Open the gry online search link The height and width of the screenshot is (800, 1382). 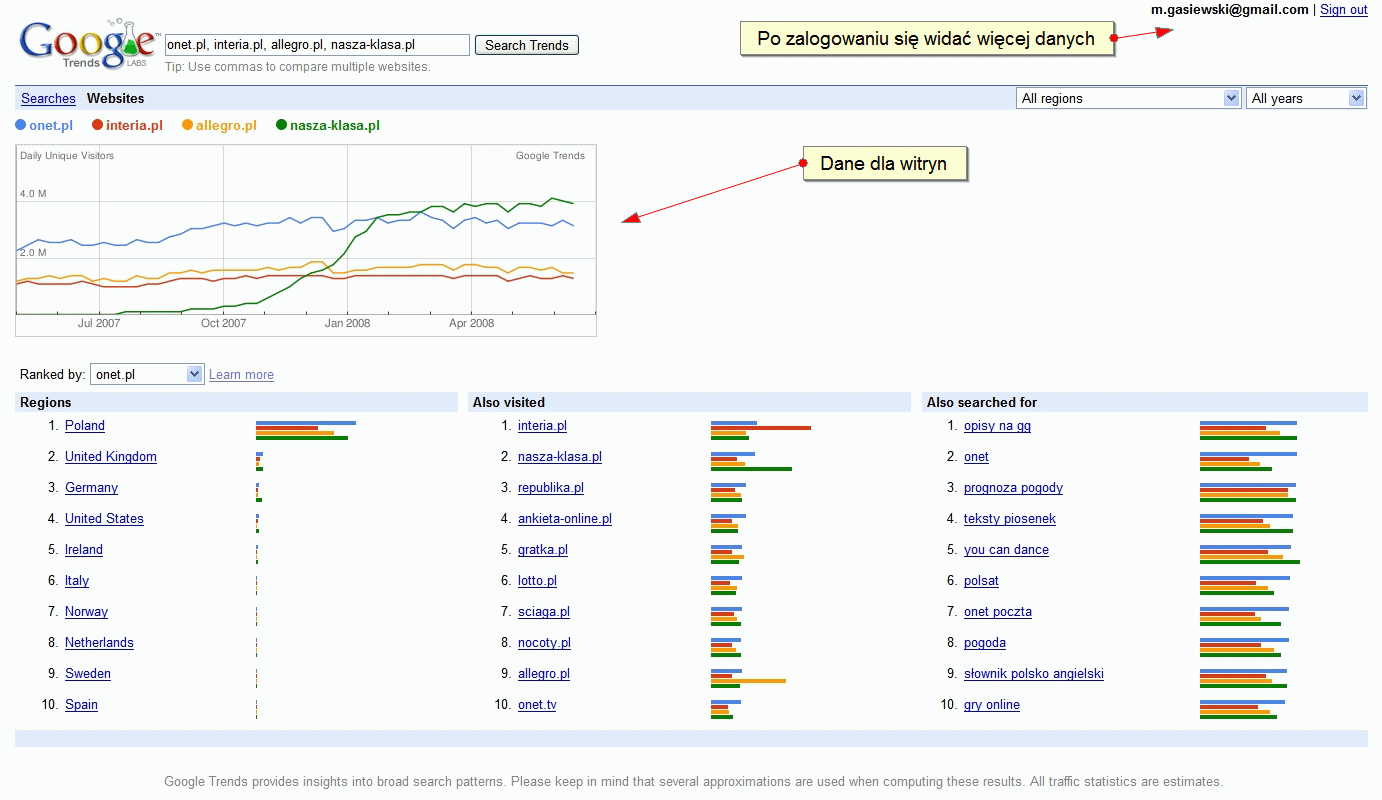point(992,704)
